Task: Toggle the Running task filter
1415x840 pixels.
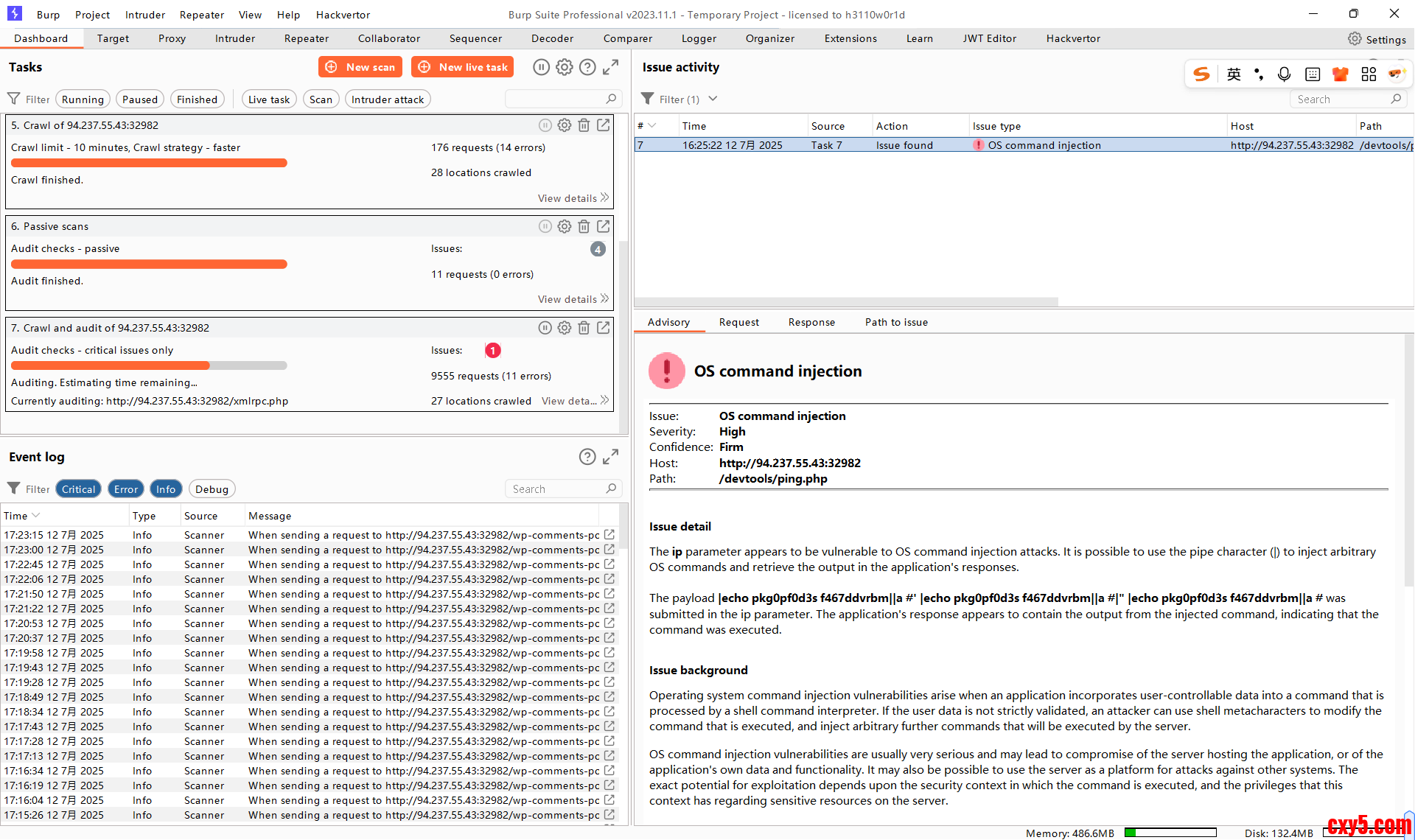Action: point(83,99)
